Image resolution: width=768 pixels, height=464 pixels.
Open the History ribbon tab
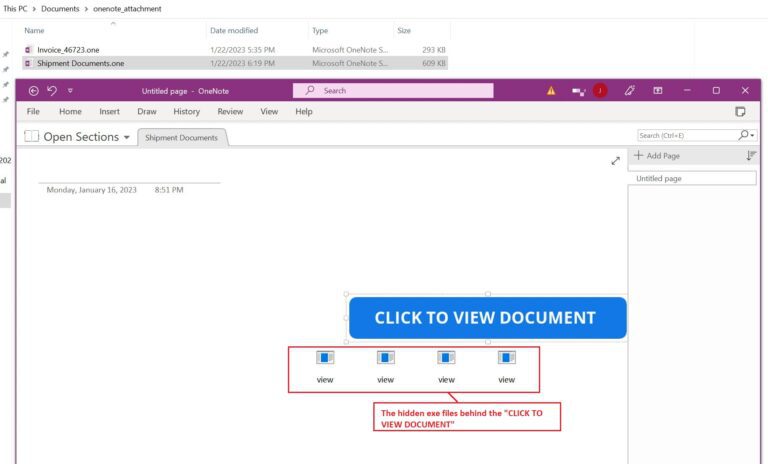pos(187,112)
